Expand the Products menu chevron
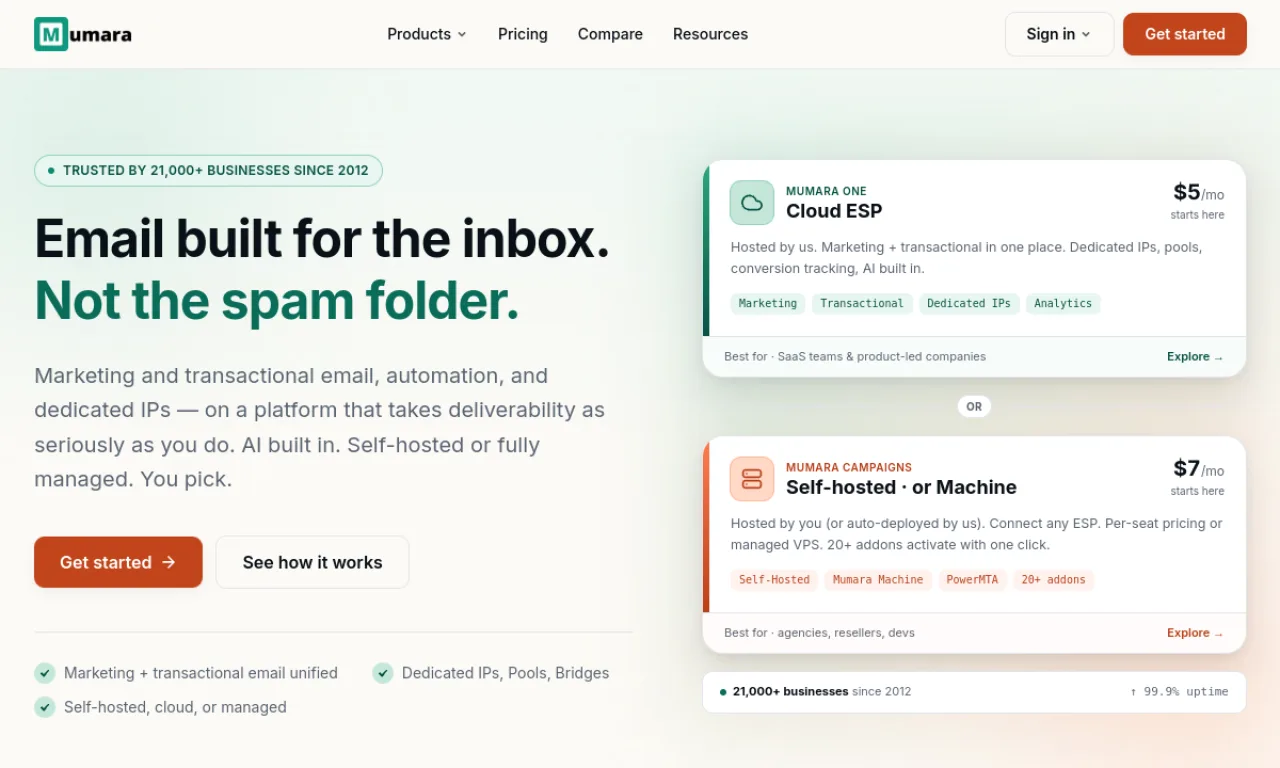Image resolution: width=1280 pixels, height=768 pixels. pos(462,34)
